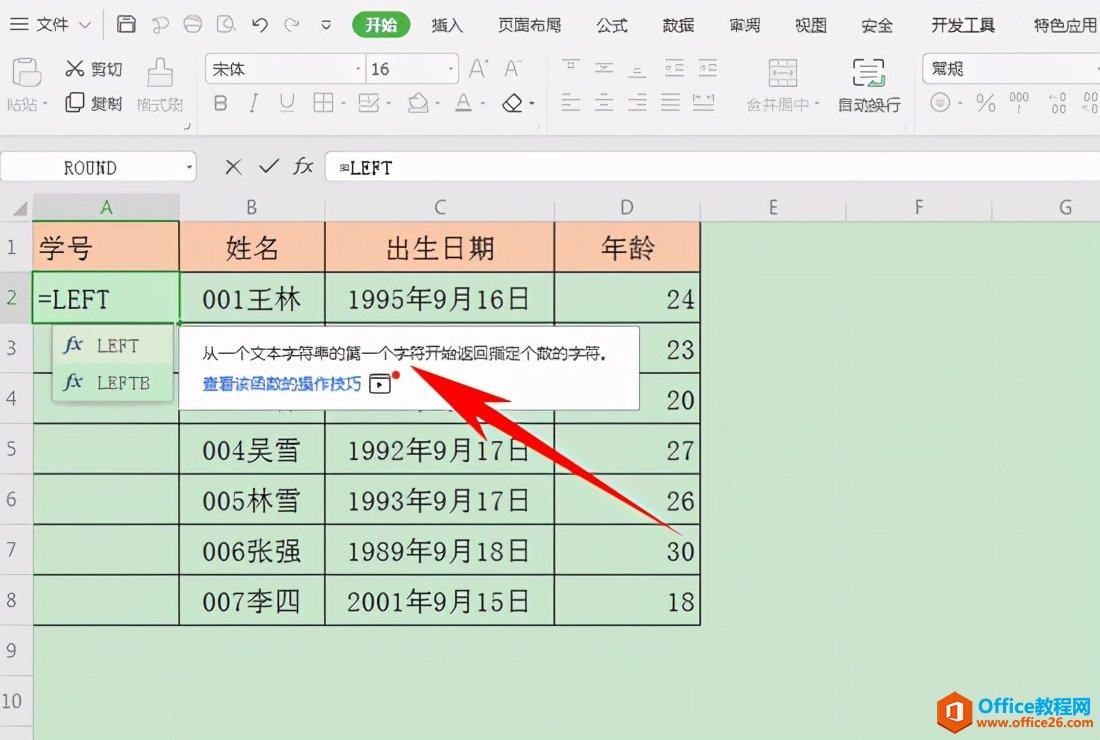Click the font color A icon
The width and height of the screenshot is (1100, 740).
click(463, 103)
